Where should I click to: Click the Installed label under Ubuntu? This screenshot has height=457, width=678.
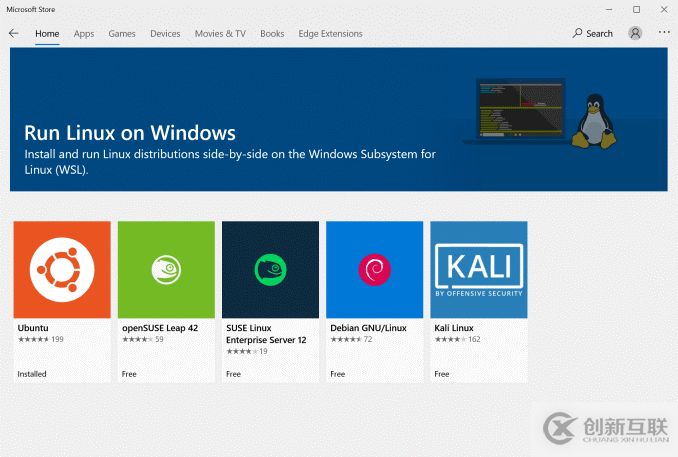coord(32,374)
